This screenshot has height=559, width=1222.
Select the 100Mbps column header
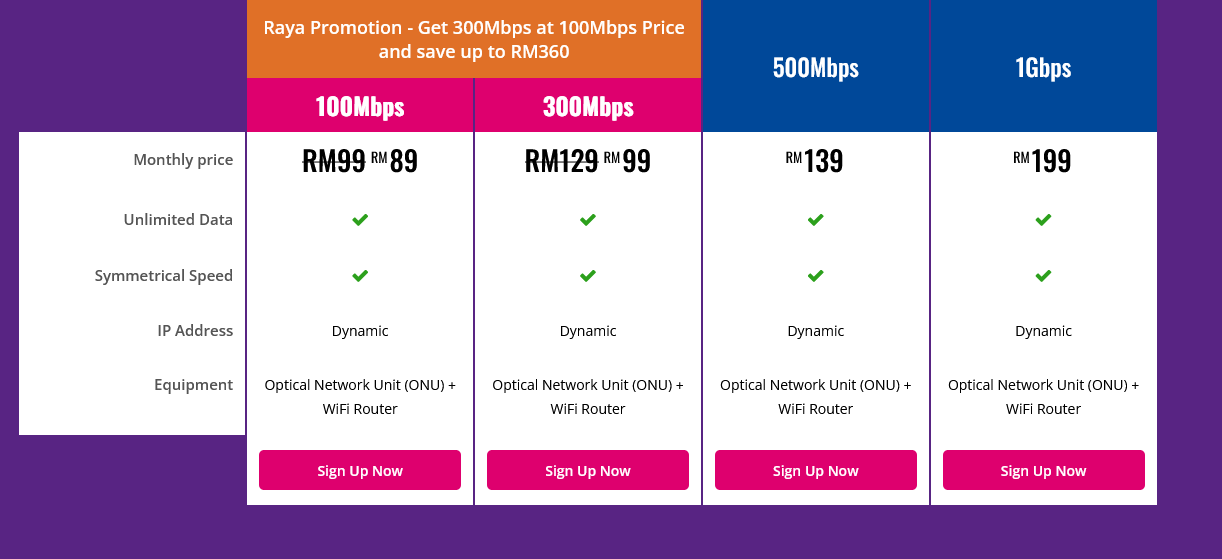(360, 105)
